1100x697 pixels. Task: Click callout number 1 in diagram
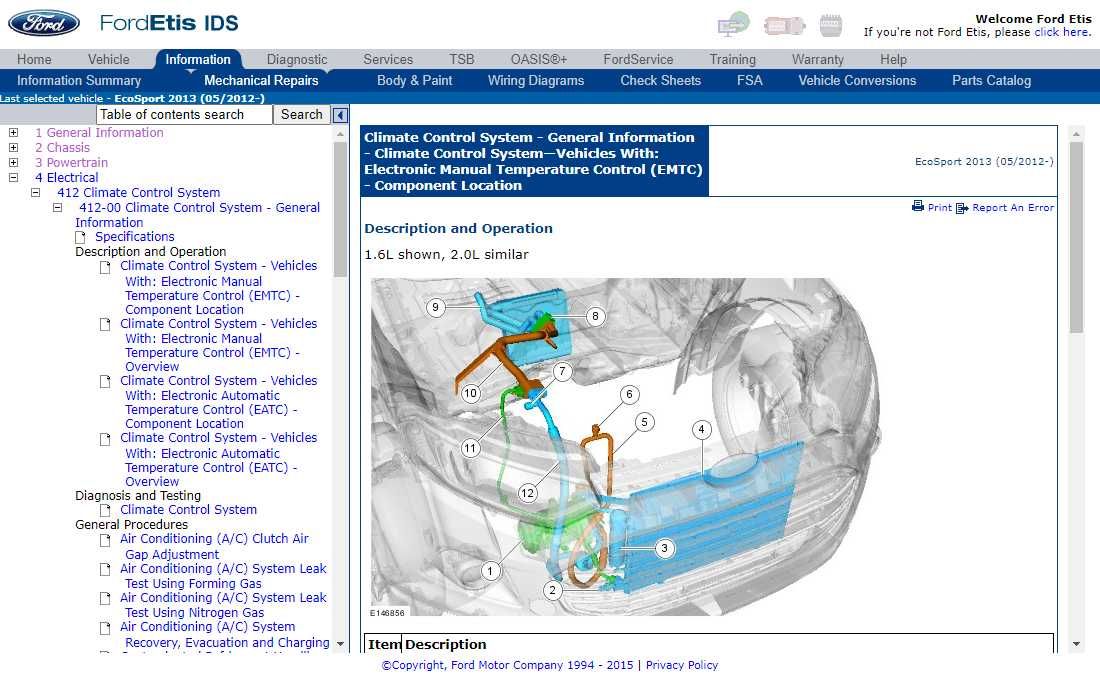click(x=490, y=571)
